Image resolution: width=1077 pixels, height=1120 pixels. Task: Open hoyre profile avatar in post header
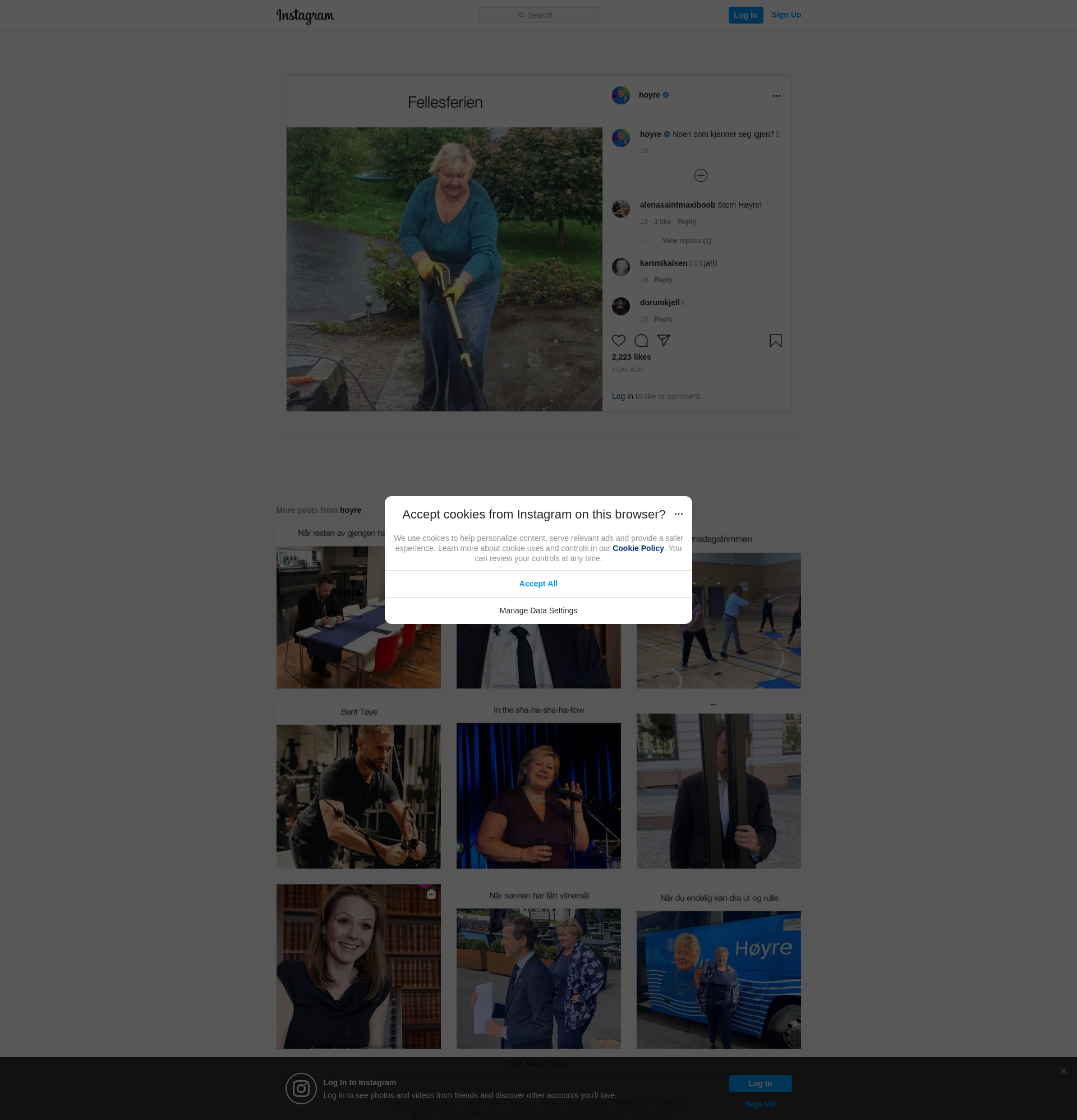click(x=620, y=95)
